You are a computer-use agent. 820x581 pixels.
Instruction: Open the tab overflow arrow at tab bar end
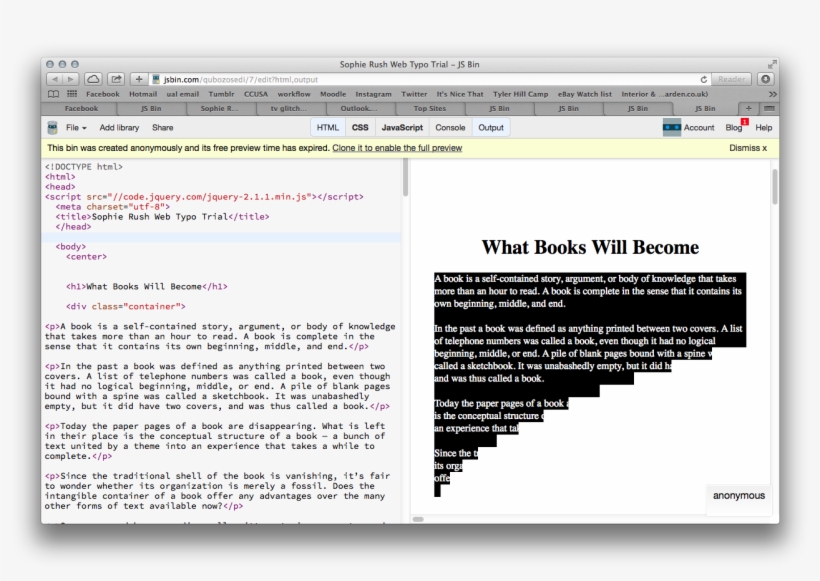[768, 107]
